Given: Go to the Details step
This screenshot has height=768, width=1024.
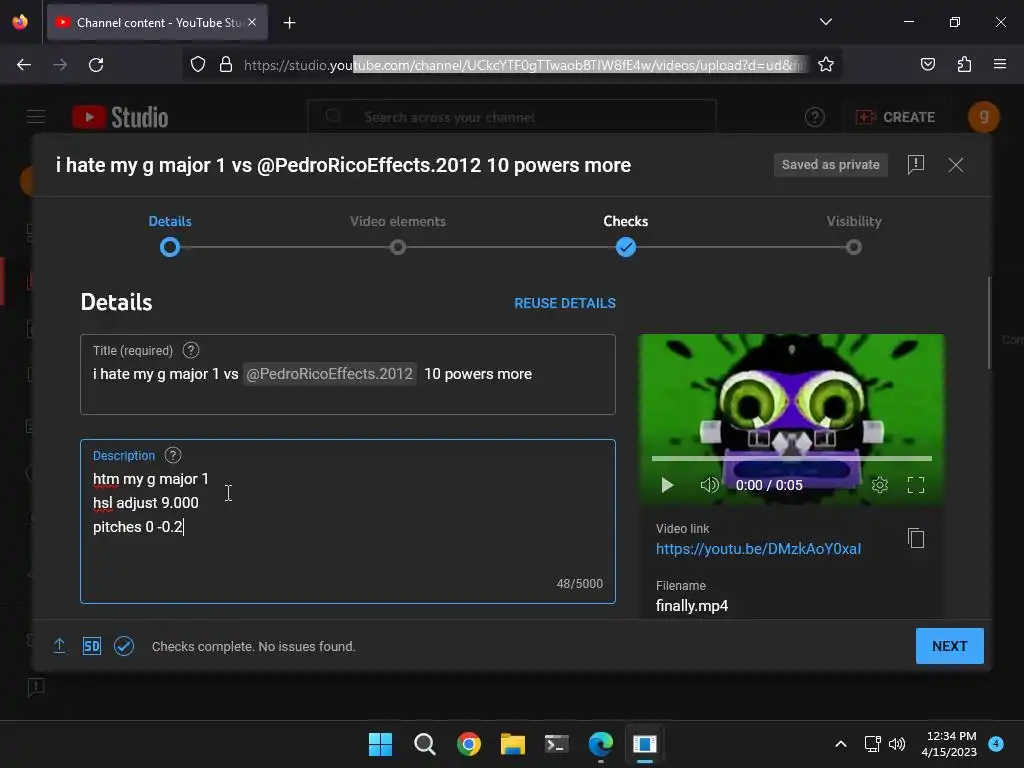Looking at the screenshot, I should point(170,236).
